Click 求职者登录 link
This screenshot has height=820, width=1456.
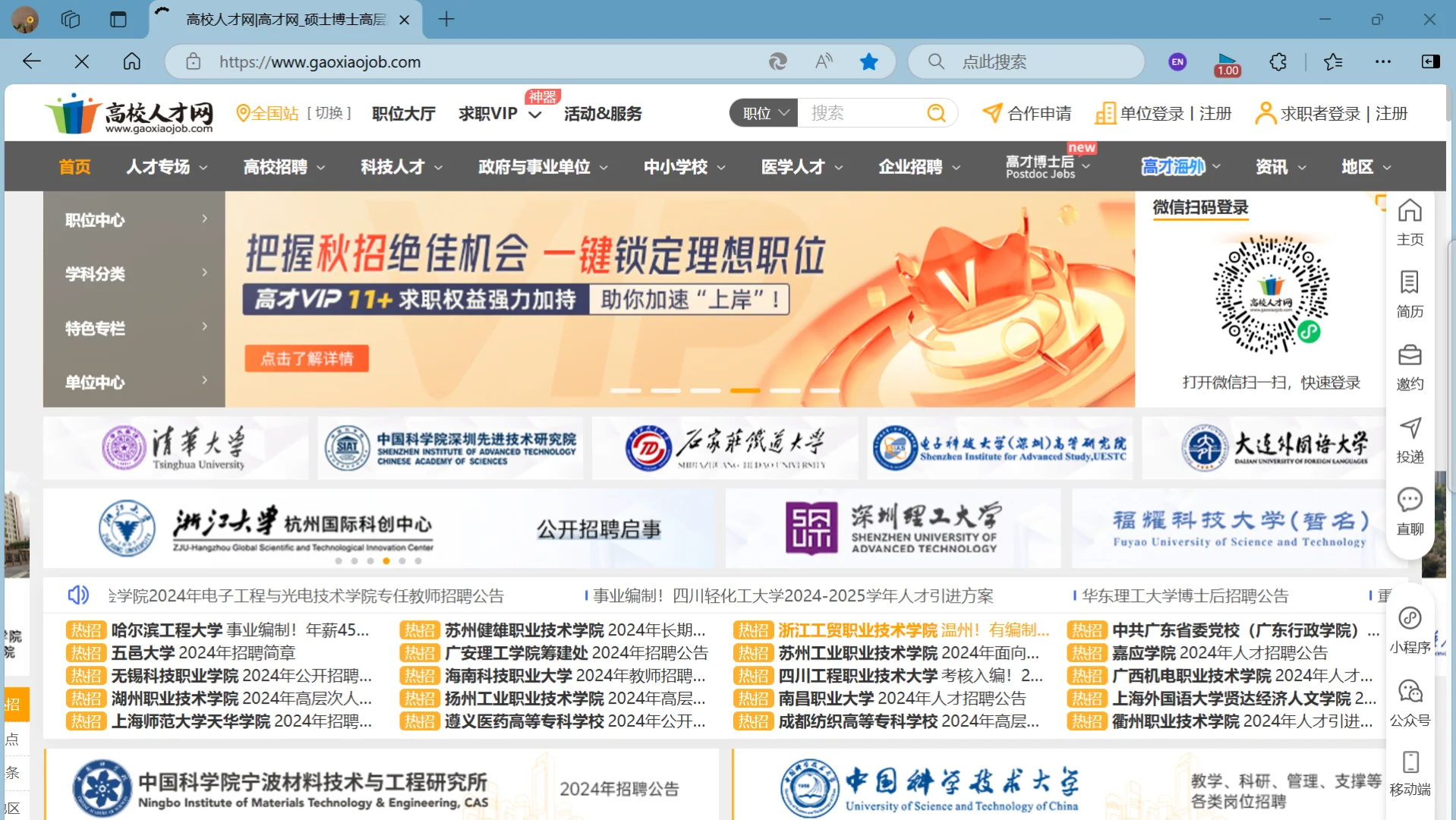pos(1320,114)
